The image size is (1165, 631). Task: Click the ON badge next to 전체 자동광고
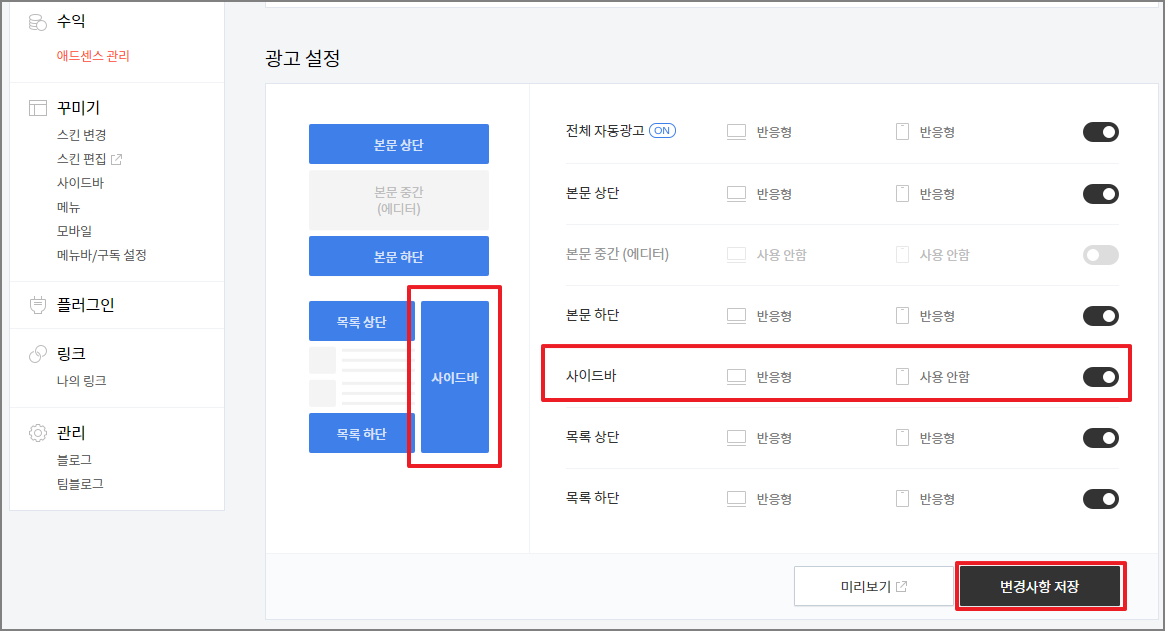[664, 130]
